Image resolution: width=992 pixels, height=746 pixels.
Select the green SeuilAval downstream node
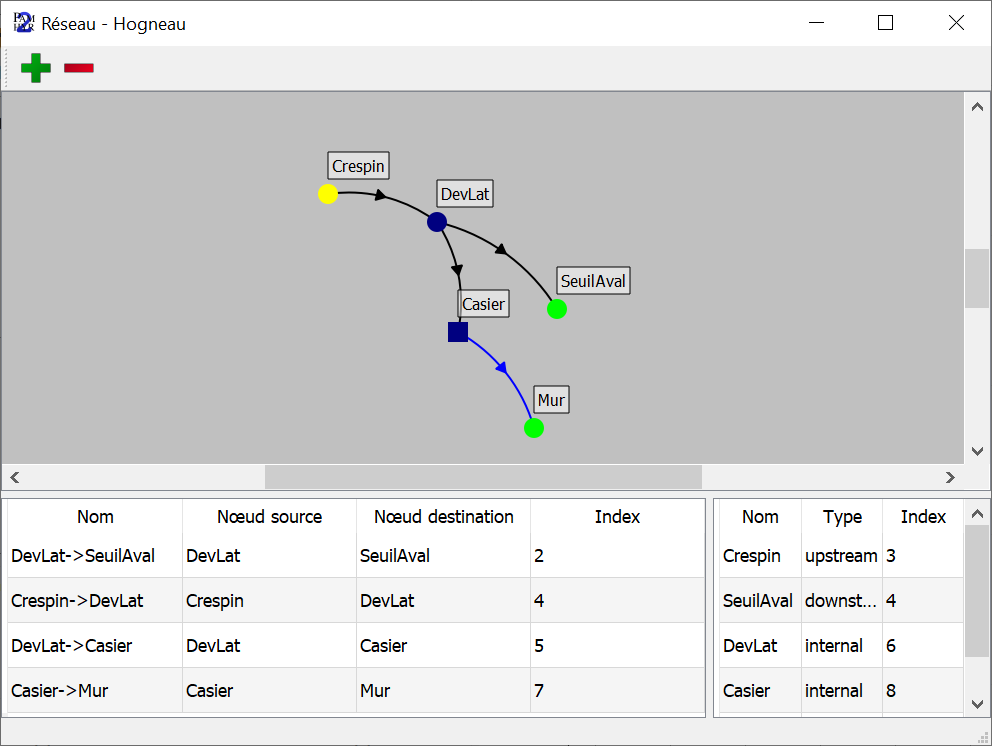coord(557,309)
